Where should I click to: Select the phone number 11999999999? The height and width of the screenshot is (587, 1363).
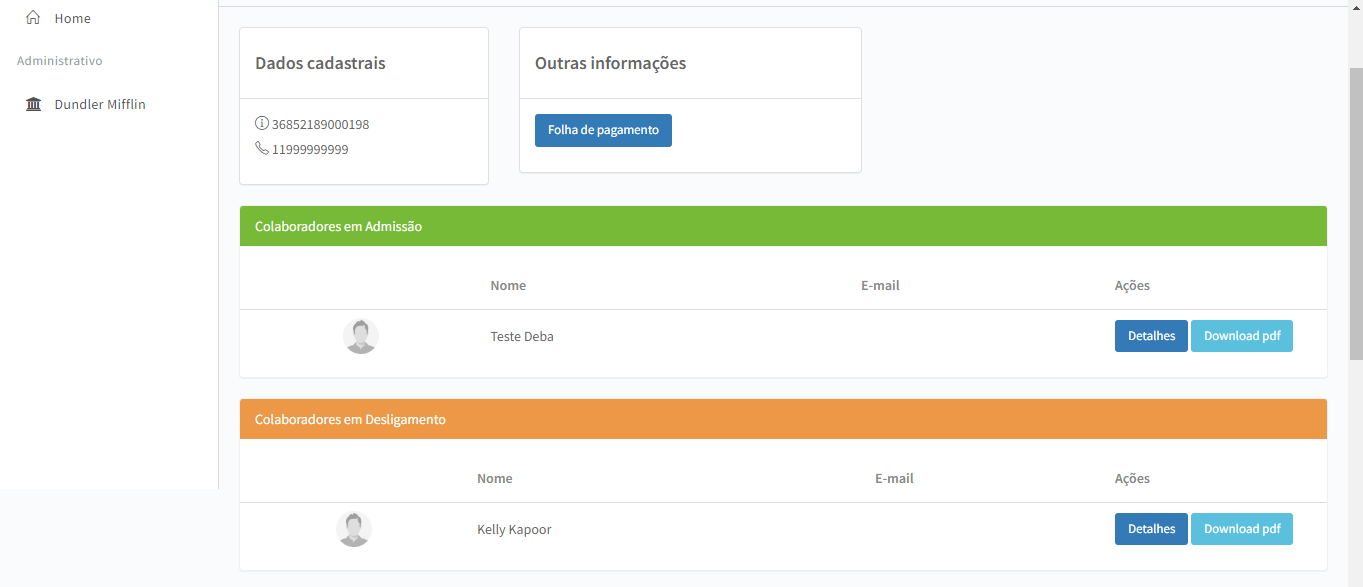(310, 150)
